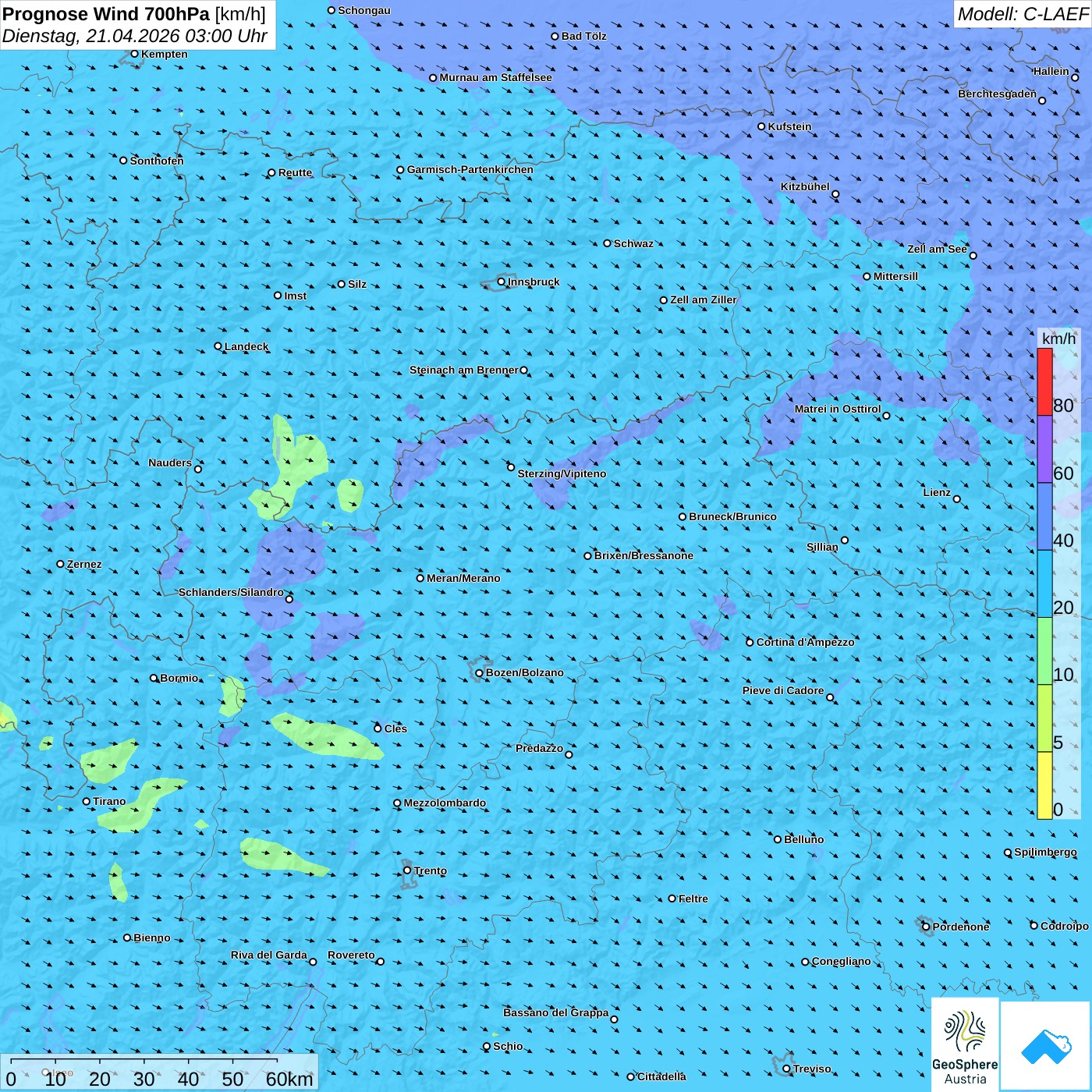
Task: Click the Belluno location dot
Action: coord(778,839)
